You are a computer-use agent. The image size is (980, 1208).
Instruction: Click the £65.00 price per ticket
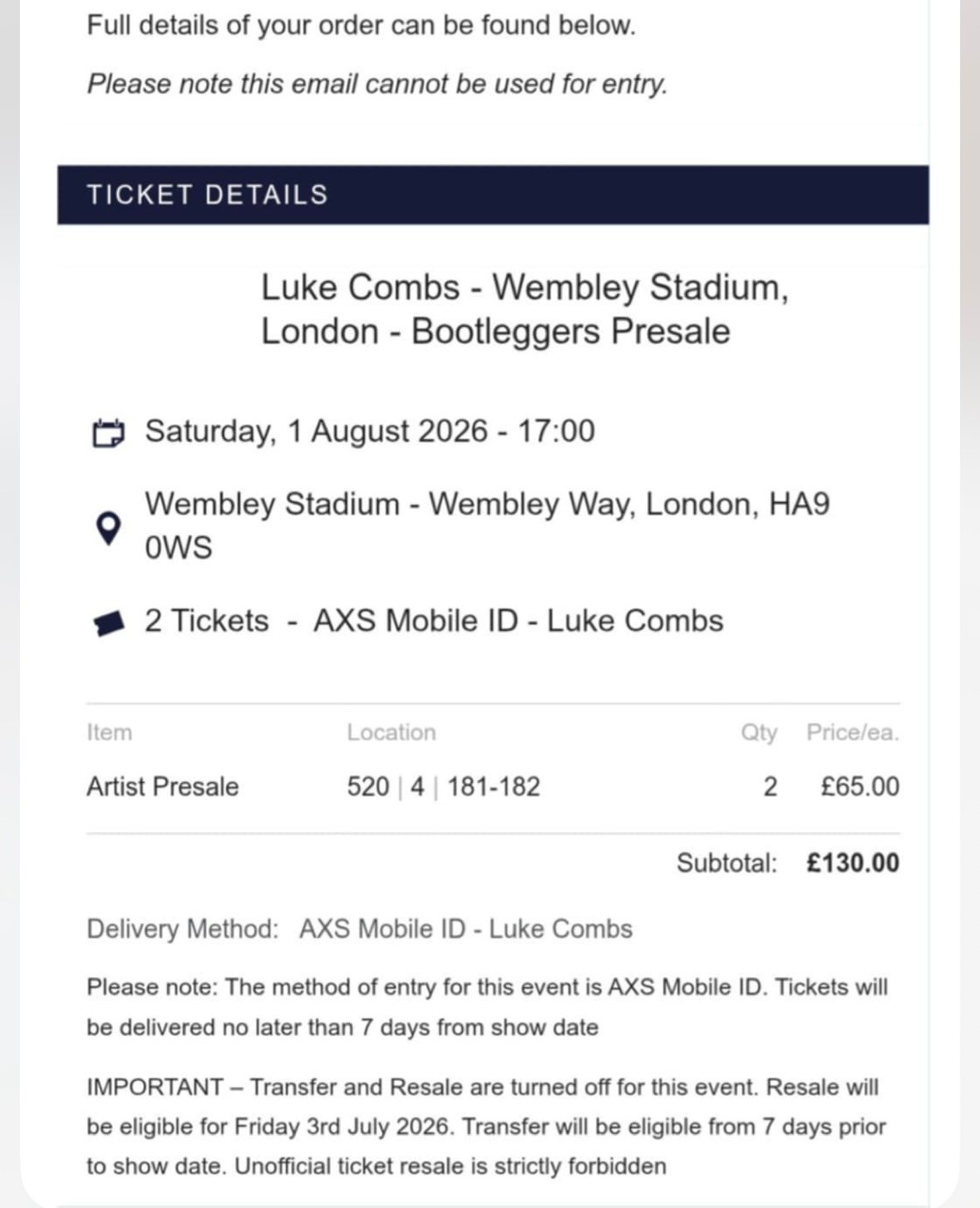click(x=859, y=786)
